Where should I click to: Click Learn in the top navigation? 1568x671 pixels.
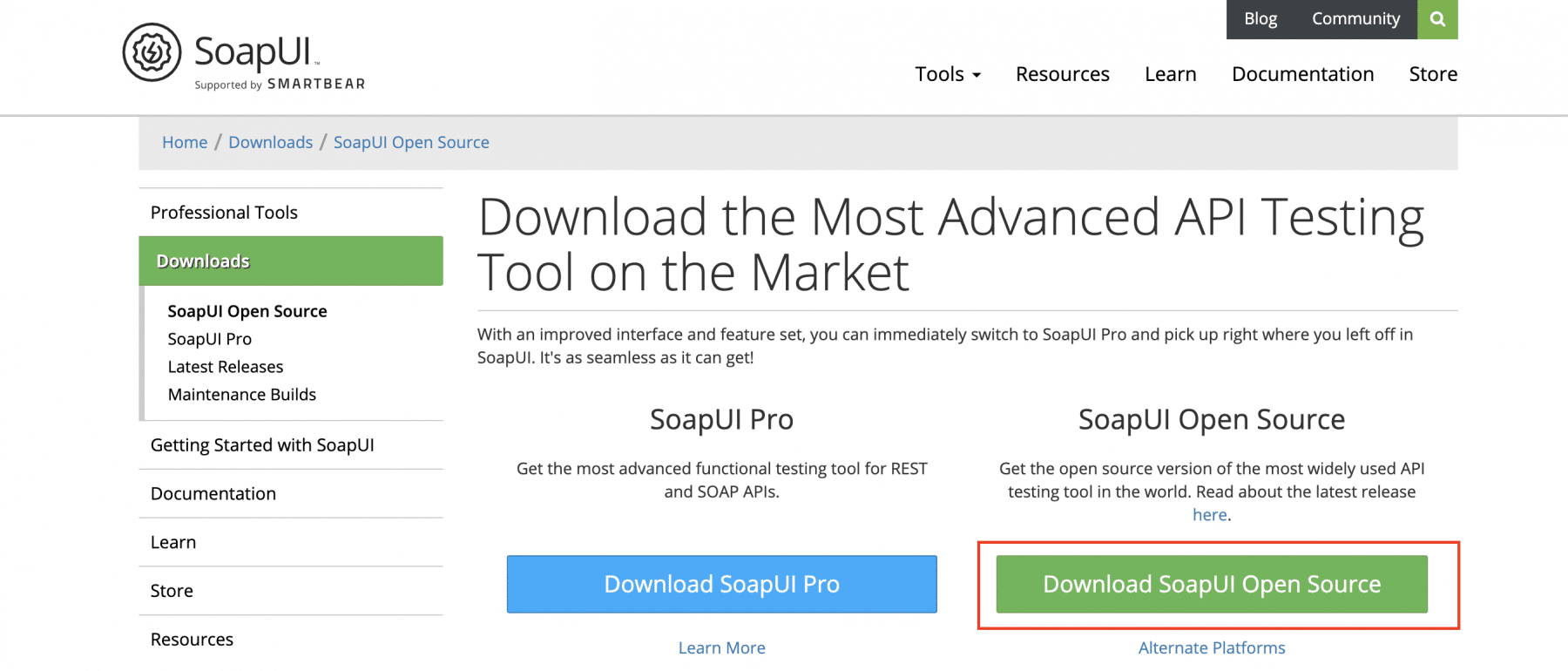click(1170, 74)
